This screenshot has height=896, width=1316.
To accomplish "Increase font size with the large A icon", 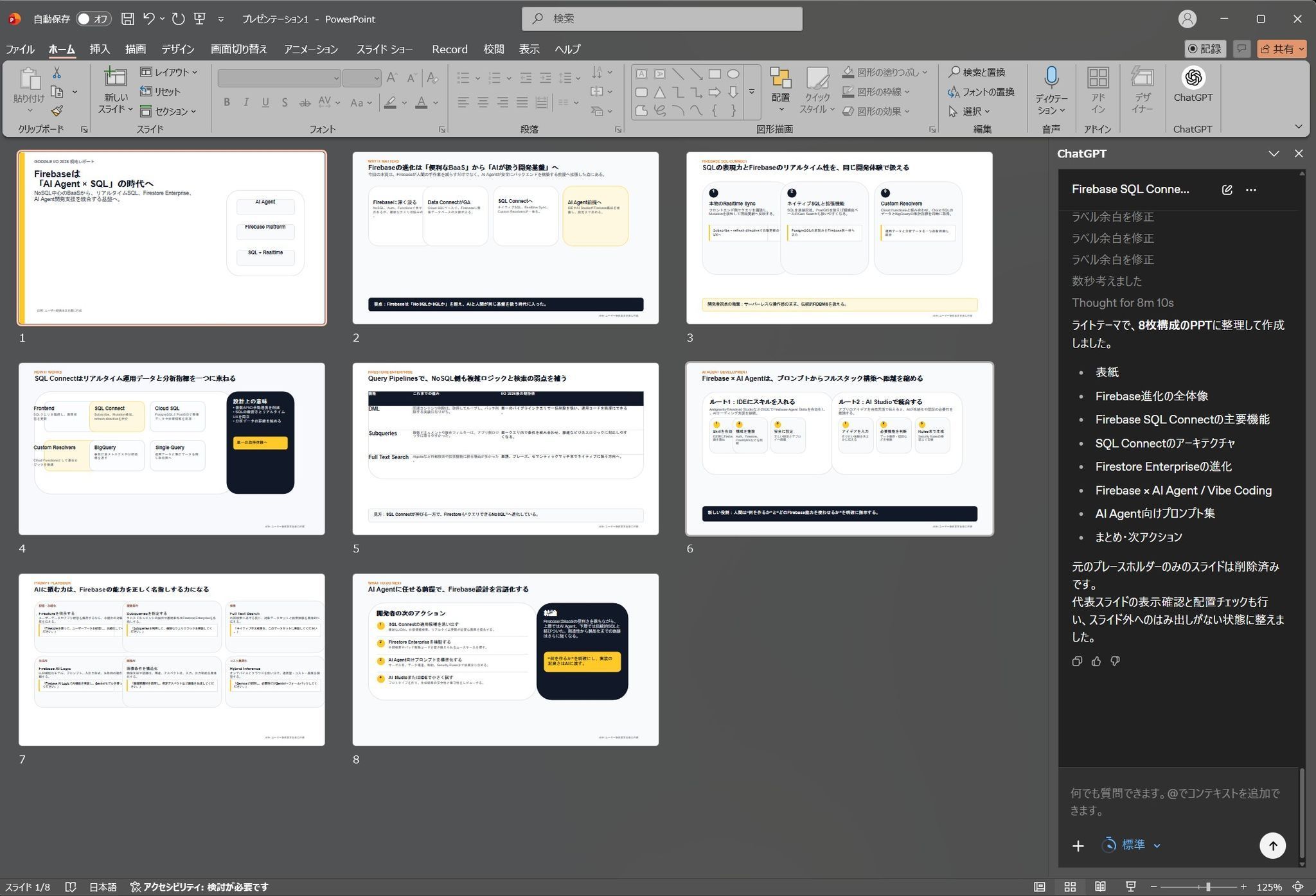I will coord(392,78).
